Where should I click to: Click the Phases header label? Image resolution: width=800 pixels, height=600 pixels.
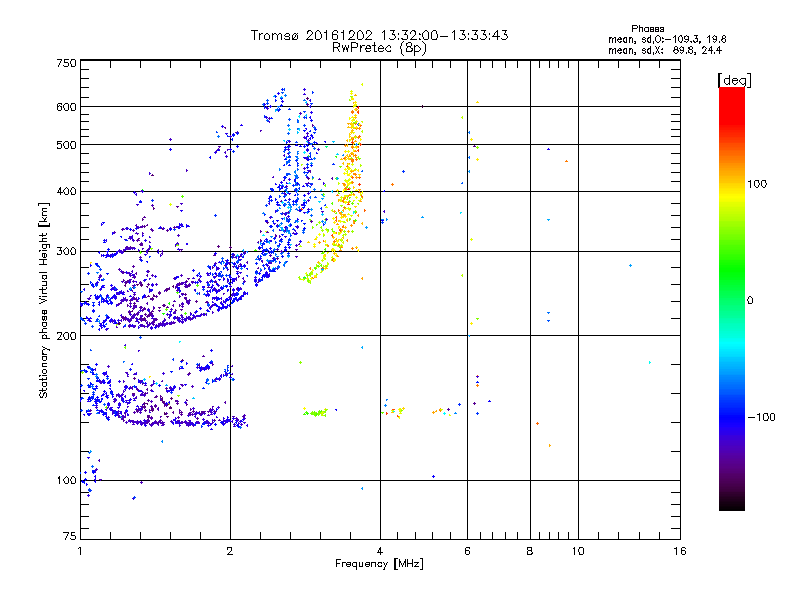[x=647, y=29]
